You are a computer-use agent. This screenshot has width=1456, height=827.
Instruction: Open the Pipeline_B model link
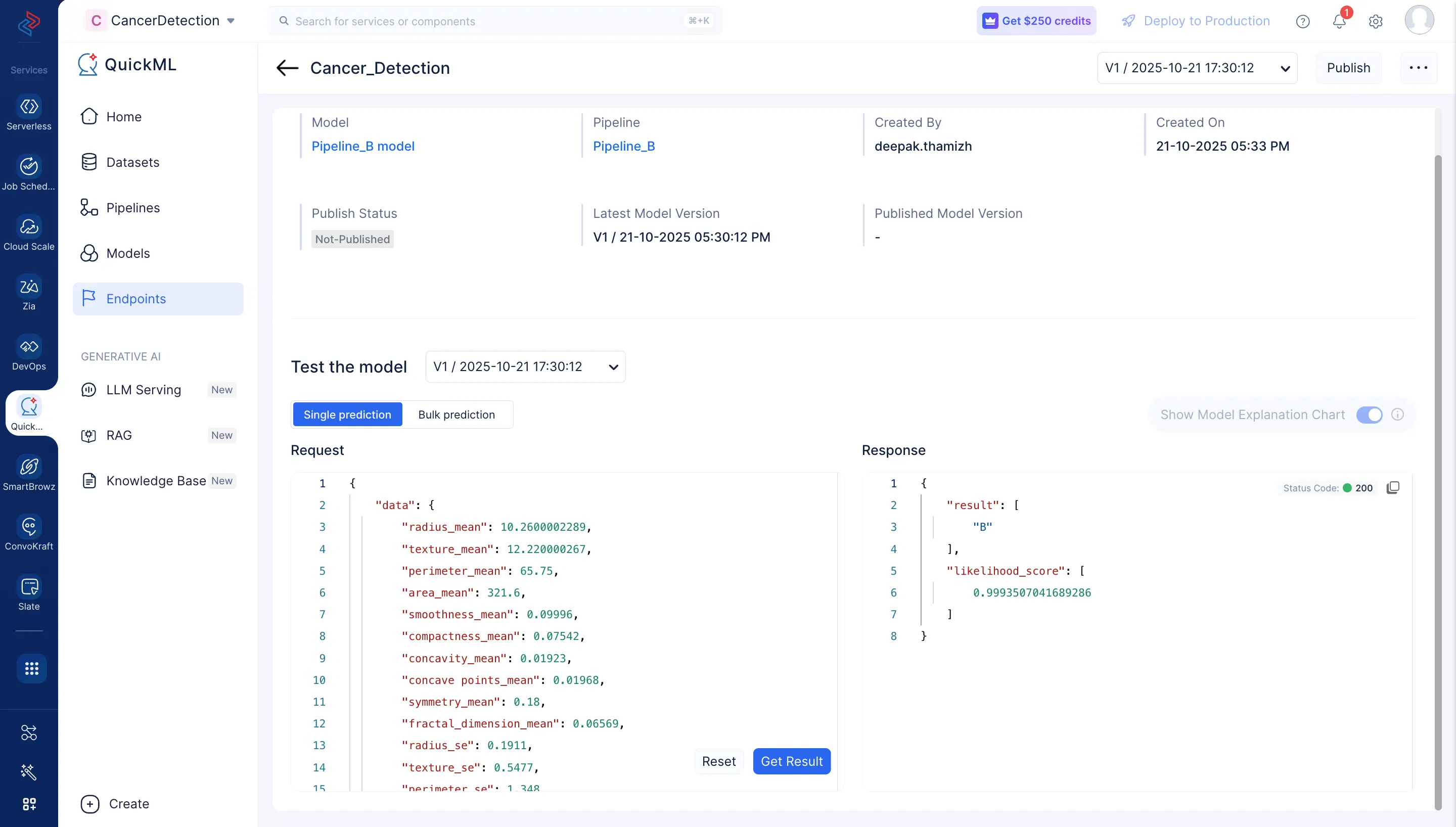coord(363,146)
